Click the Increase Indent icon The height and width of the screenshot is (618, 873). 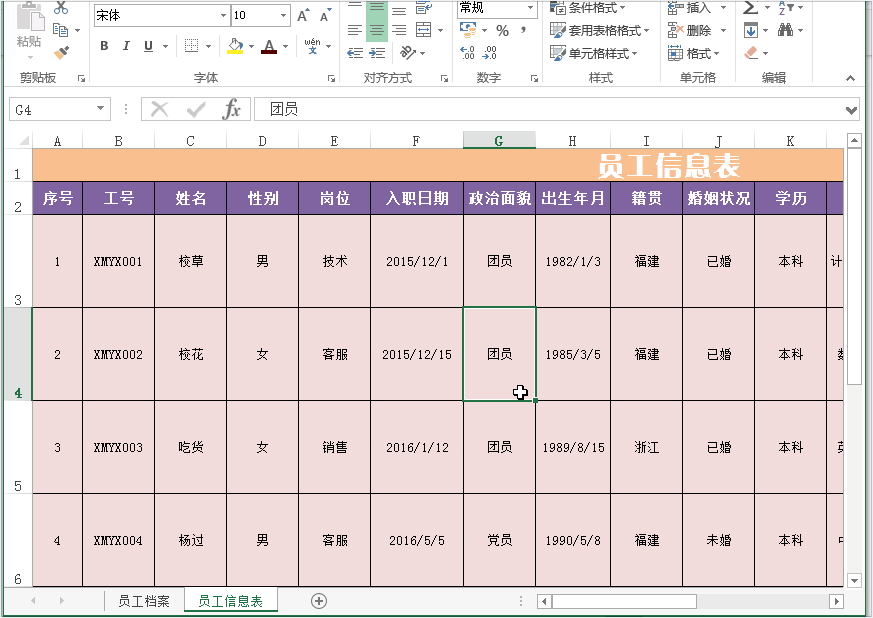(x=377, y=53)
